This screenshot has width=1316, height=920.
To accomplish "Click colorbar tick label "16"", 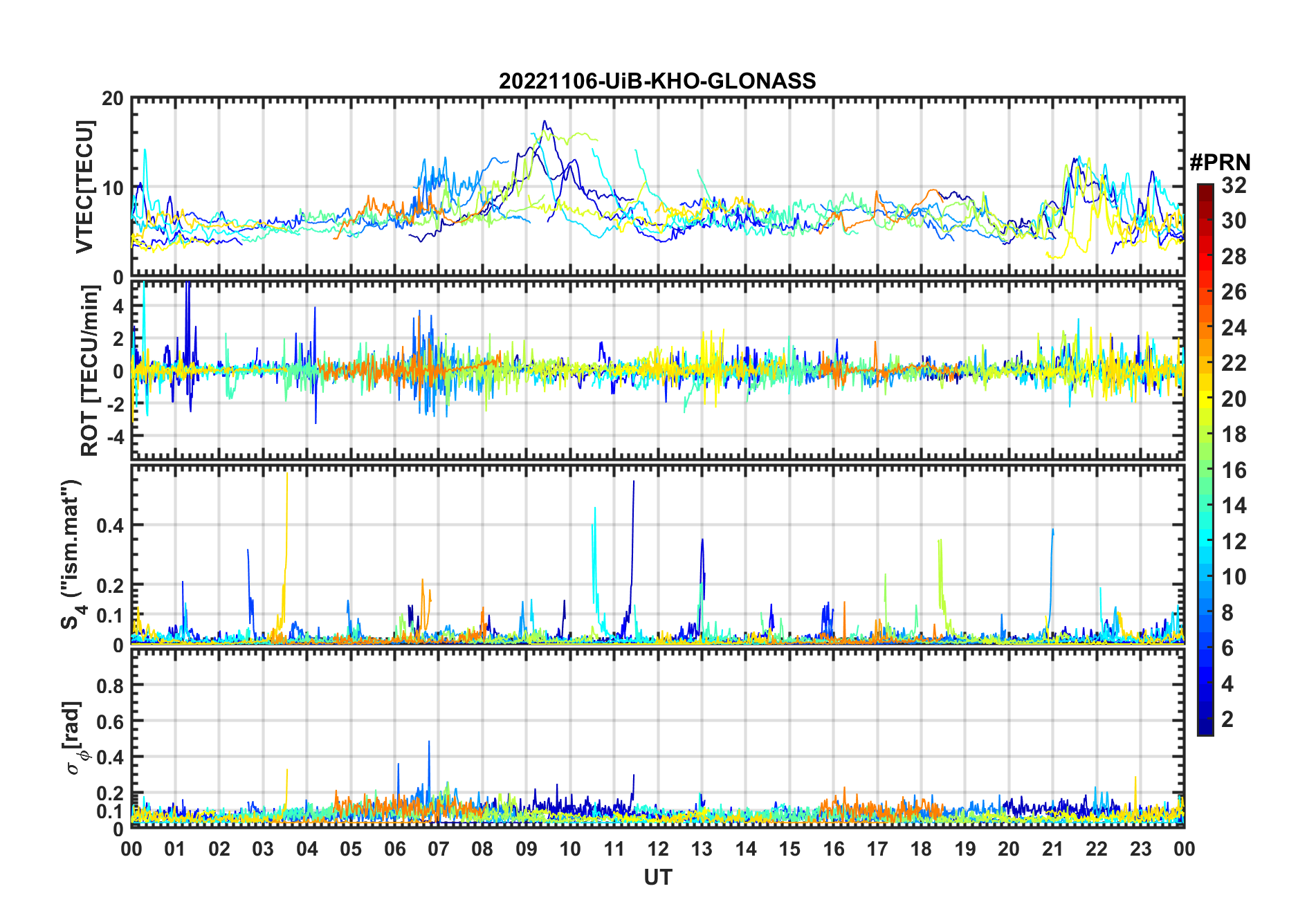I will click(x=1234, y=470).
